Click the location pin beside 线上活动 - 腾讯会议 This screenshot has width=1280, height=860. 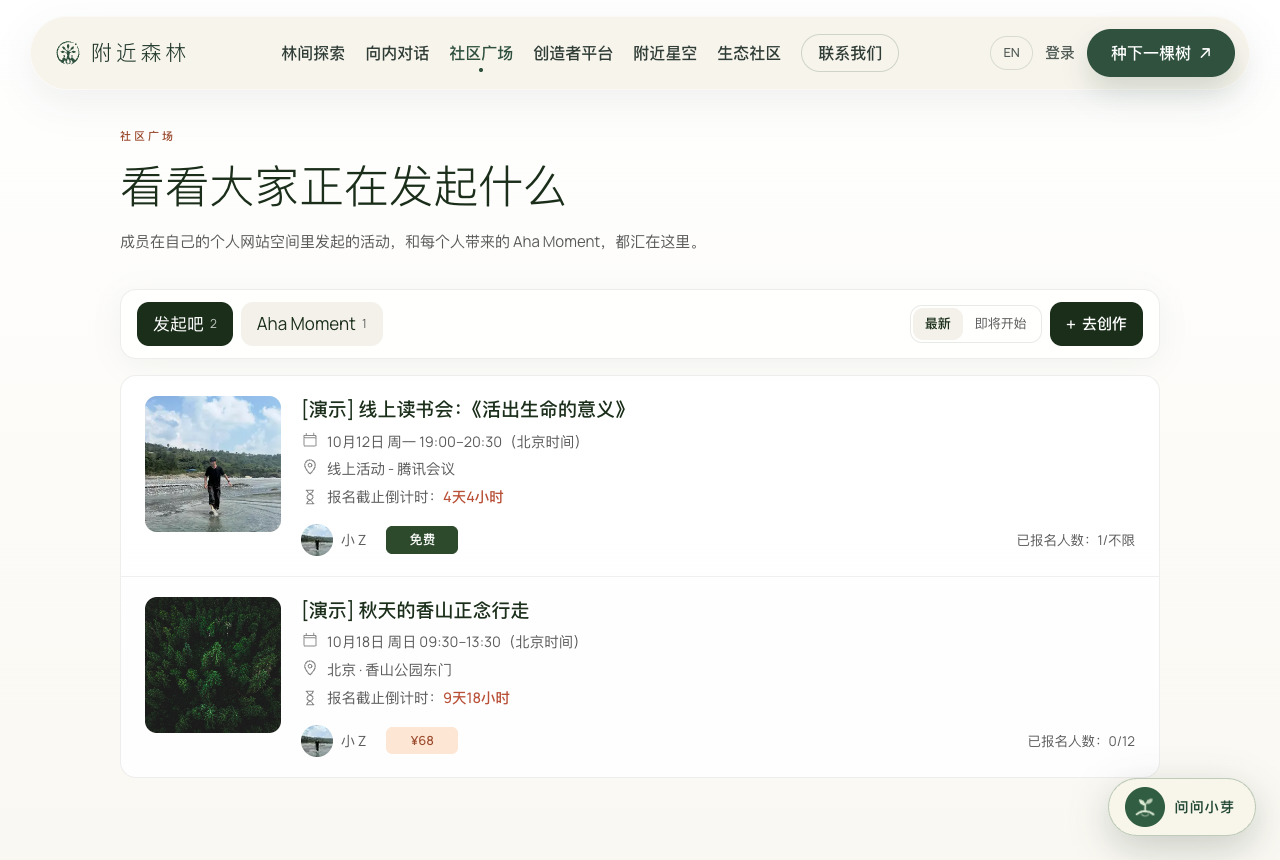[x=310, y=467]
